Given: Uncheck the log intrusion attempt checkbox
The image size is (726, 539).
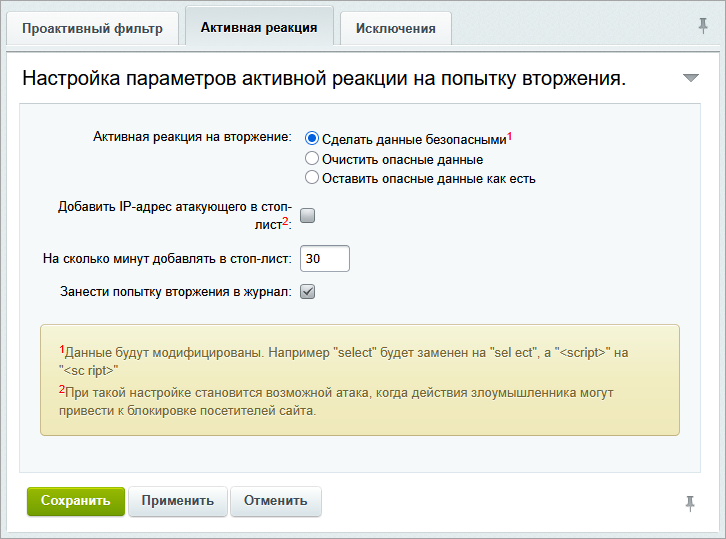Looking at the screenshot, I should (308, 292).
